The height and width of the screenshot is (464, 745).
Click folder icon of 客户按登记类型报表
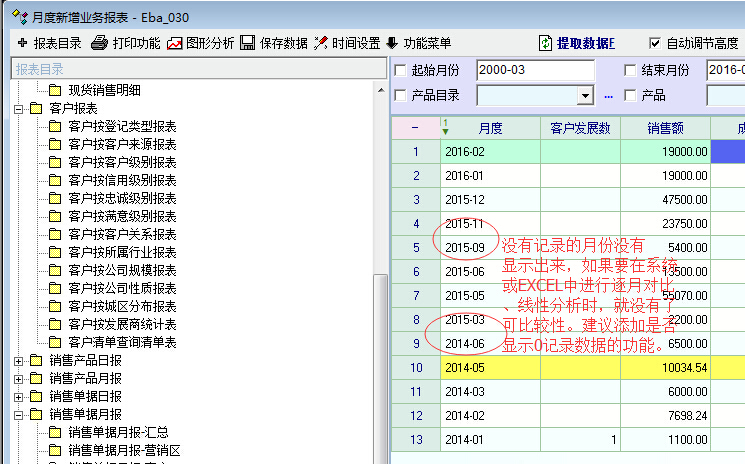[55, 127]
